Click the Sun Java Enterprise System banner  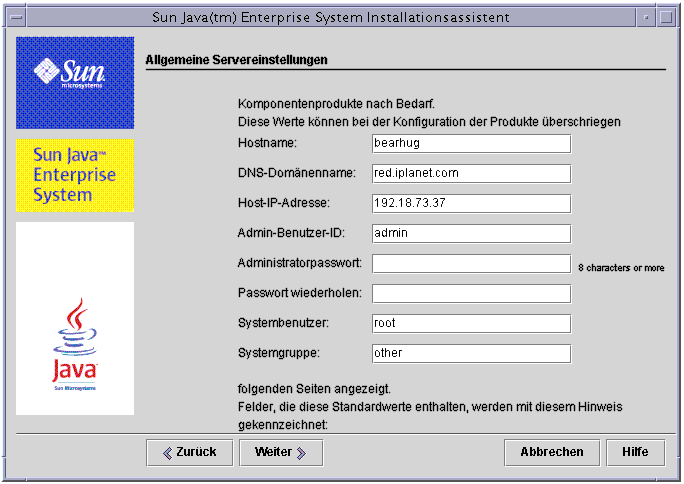coord(75,175)
